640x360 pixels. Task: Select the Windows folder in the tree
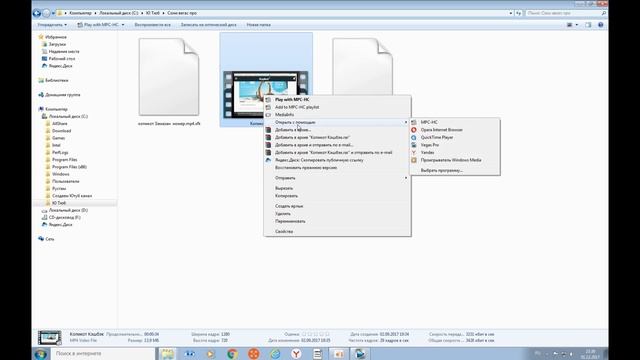60,174
